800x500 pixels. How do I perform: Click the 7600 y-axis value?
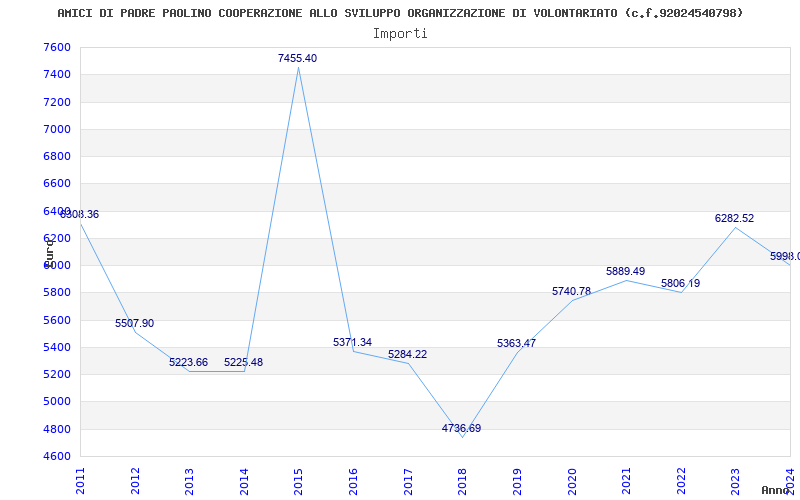57,47
